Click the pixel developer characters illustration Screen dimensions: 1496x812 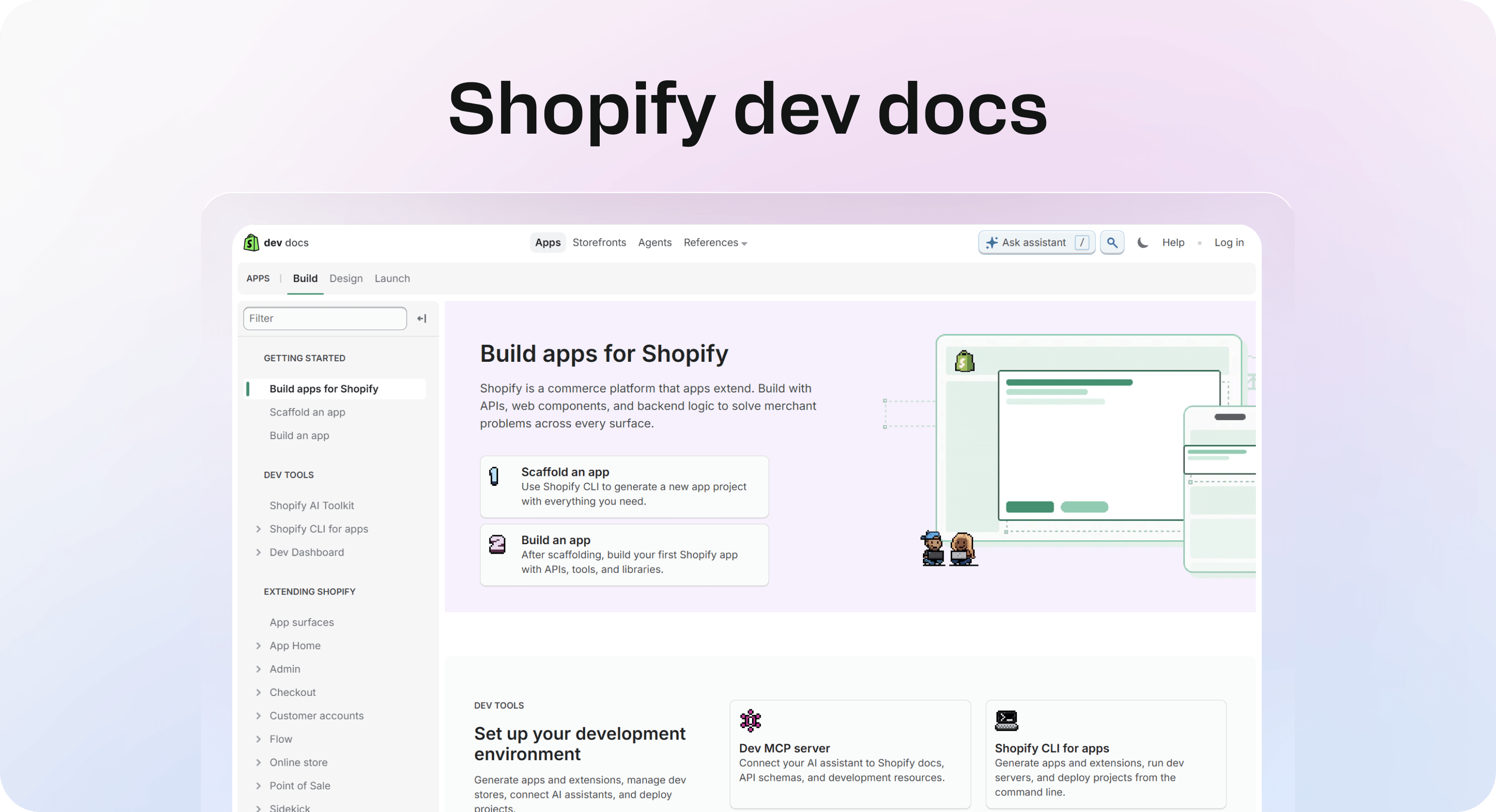click(949, 549)
